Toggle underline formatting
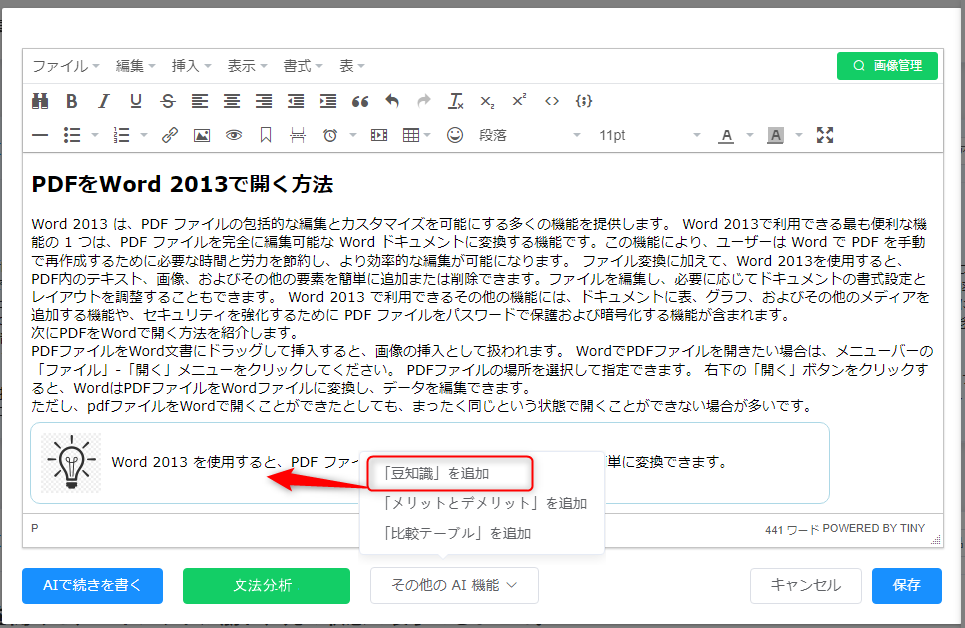The width and height of the screenshot is (965, 628). pyautogui.click(x=136, y=101)
